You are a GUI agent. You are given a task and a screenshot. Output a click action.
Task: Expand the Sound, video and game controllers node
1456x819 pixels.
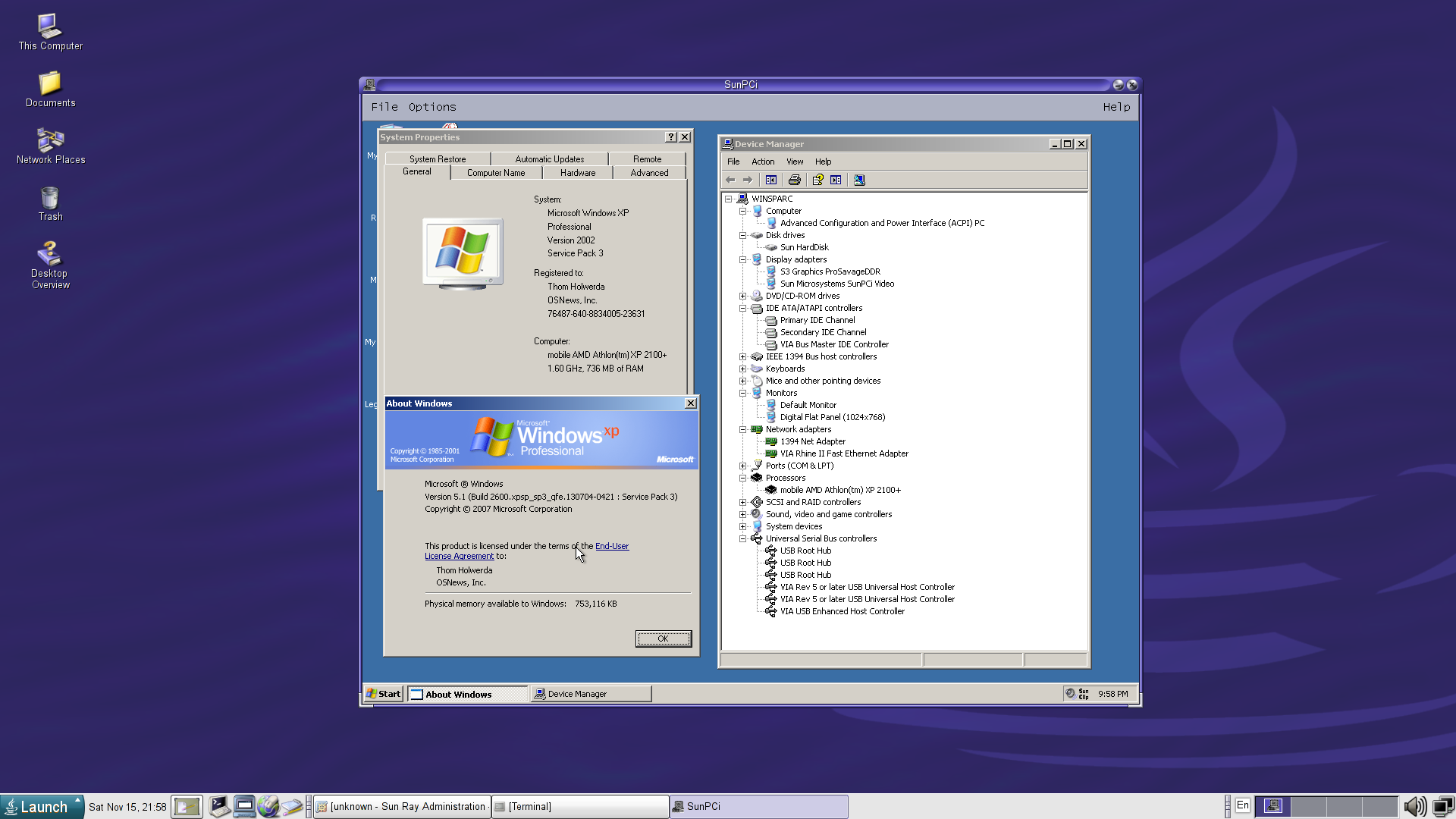pyautogui.click(x=743, y=514)
